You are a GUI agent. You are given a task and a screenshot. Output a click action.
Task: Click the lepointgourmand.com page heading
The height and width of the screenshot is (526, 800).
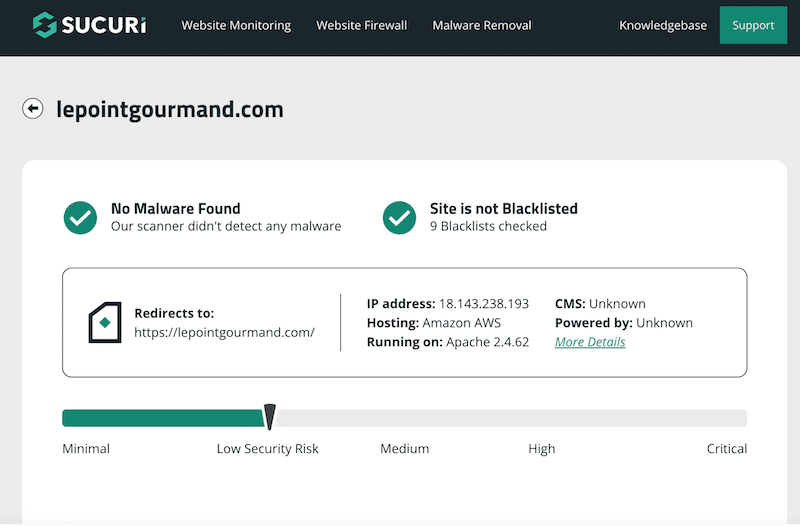[170, 109]
